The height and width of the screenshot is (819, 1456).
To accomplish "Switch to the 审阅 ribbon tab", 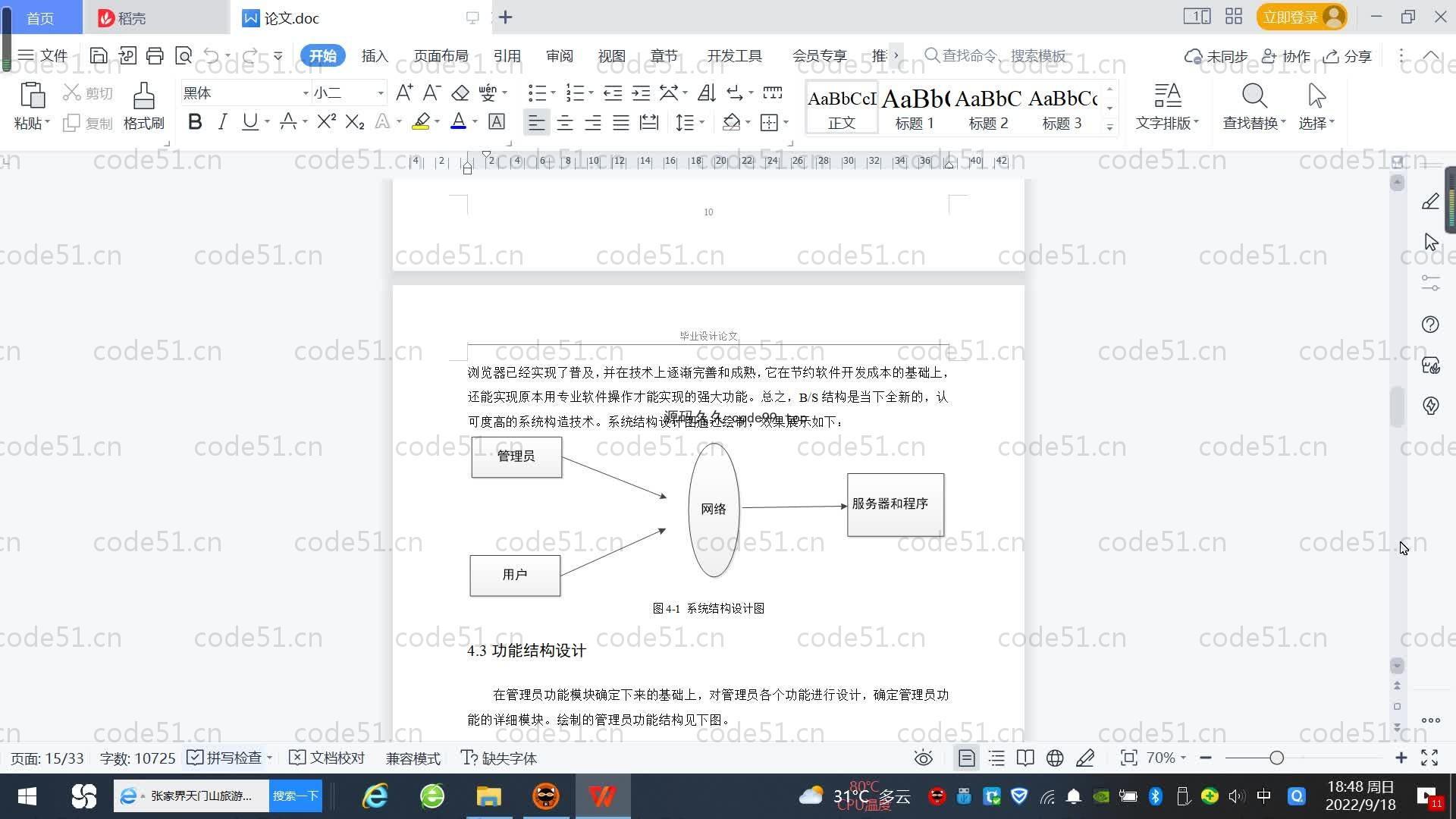I will (559, 56).
